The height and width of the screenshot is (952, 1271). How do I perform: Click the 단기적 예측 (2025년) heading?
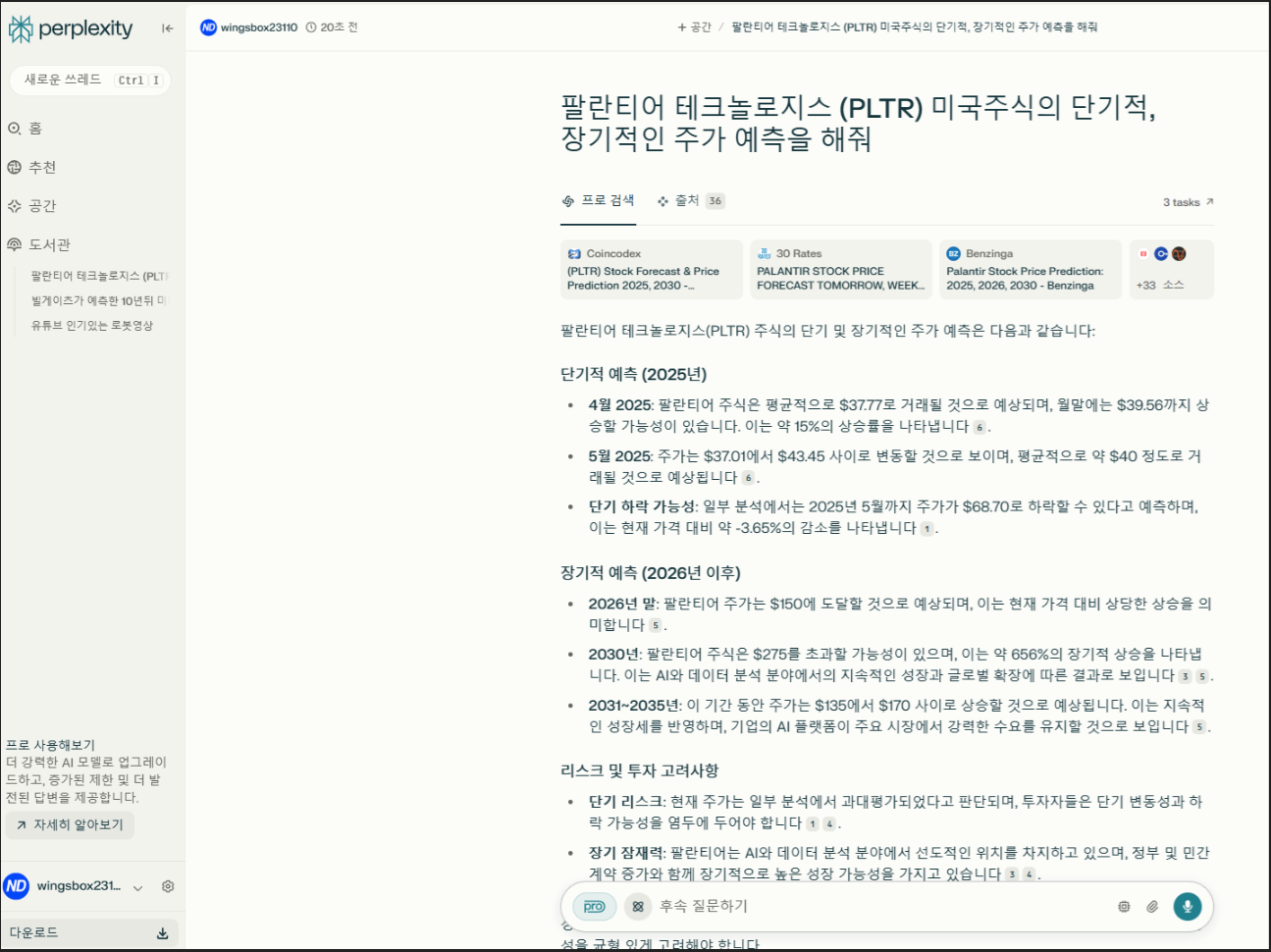634,374
